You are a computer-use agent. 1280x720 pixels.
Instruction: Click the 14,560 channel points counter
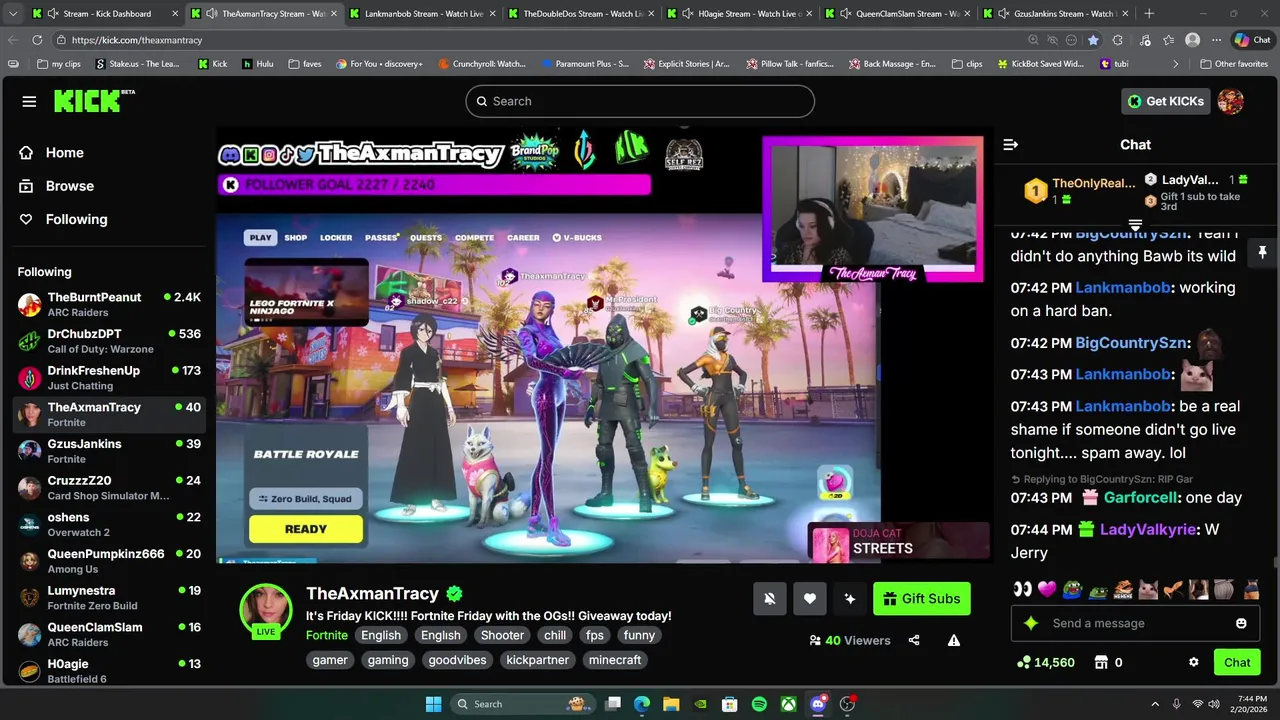[1045, 662]
